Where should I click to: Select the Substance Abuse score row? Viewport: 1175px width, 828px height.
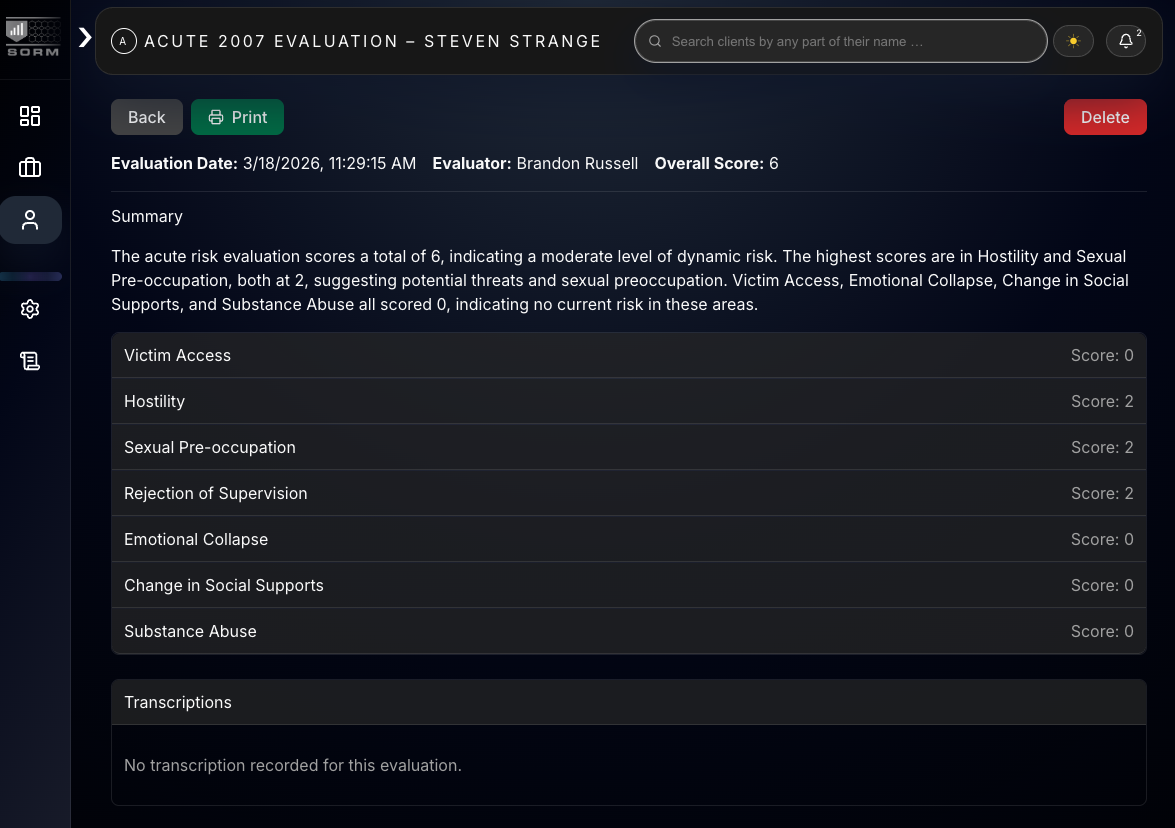[628, 631]
